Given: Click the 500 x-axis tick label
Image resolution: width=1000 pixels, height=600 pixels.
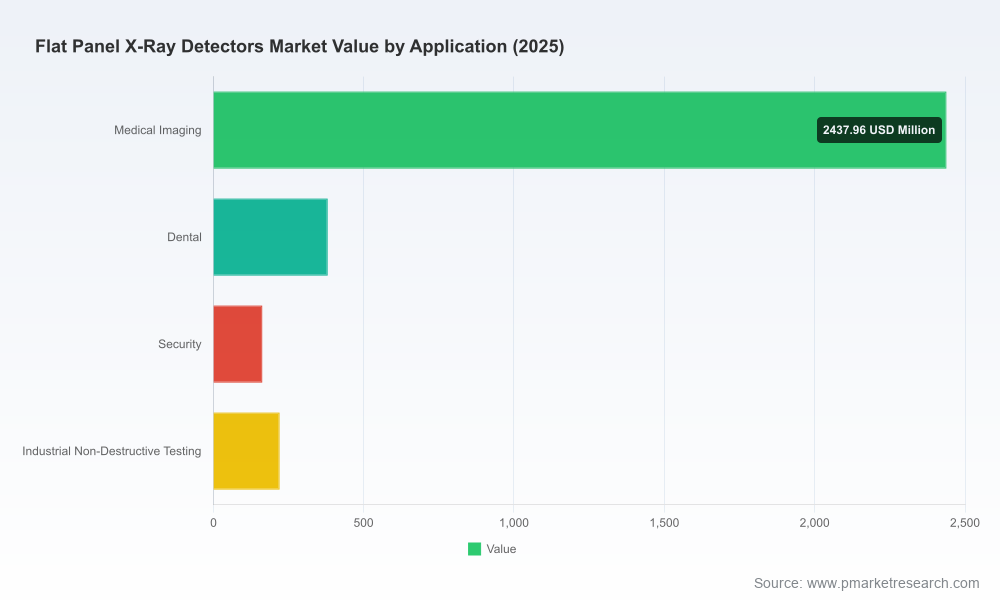Looking at the screenshot, I should click(x=364, y=523).
